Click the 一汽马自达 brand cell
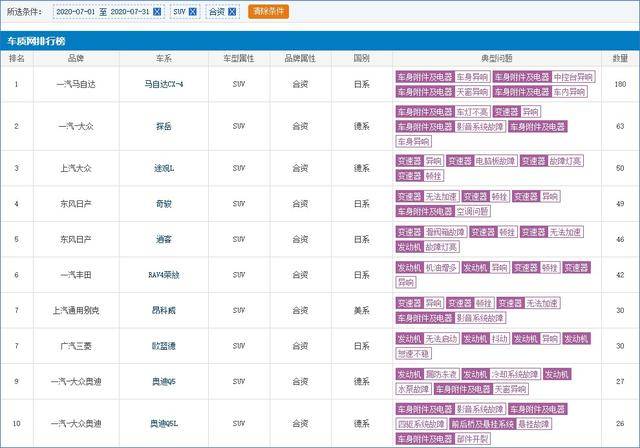Image resolution: width=640 pixels, height=448 pixels. (x=76, y=84)
